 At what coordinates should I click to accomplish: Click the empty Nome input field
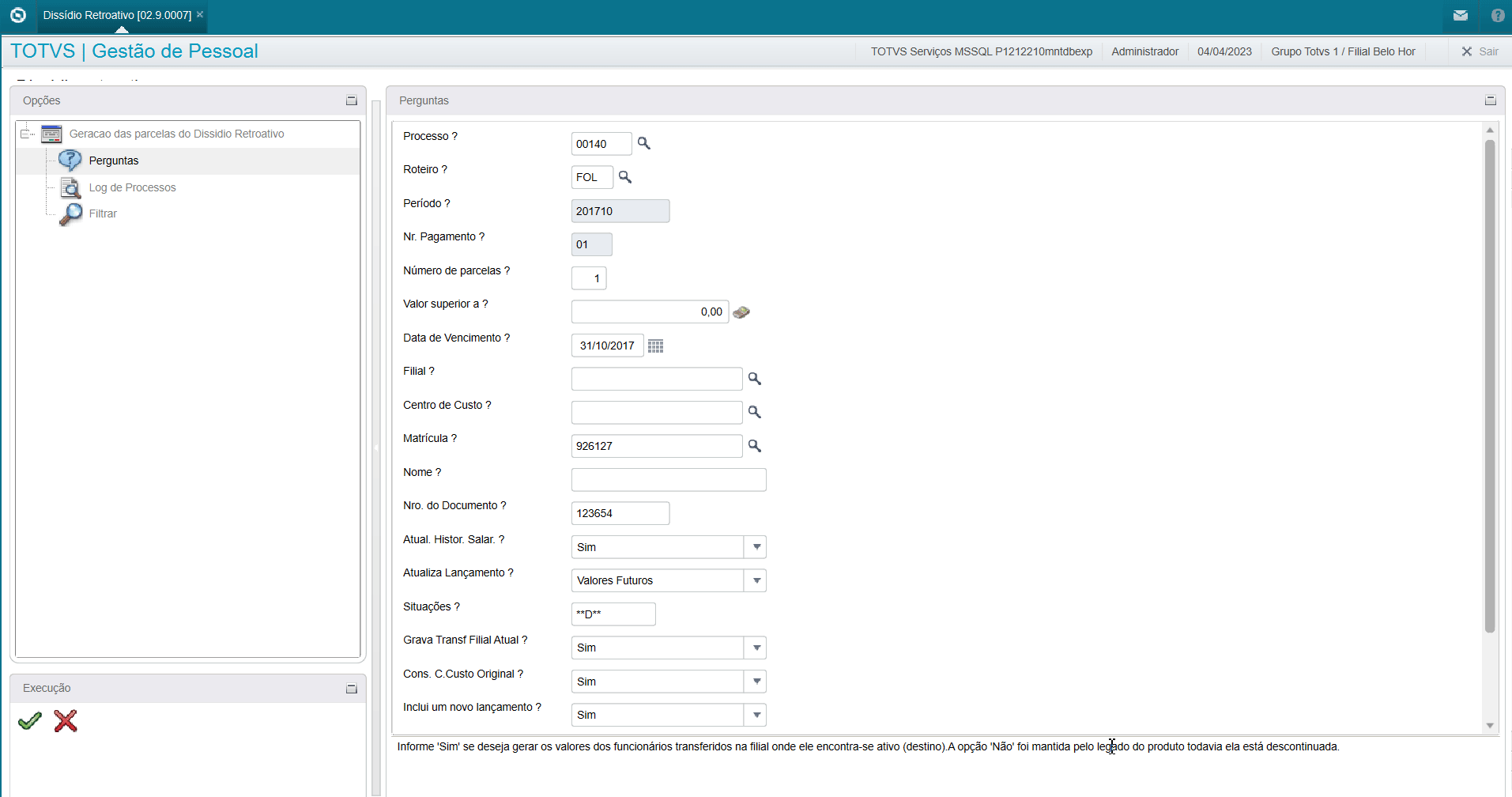tap(669, 480)
